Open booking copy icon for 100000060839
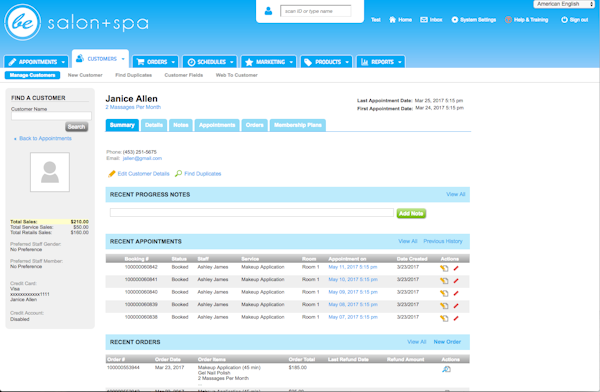This screenshot has width=600, height=392. point(444,305)
